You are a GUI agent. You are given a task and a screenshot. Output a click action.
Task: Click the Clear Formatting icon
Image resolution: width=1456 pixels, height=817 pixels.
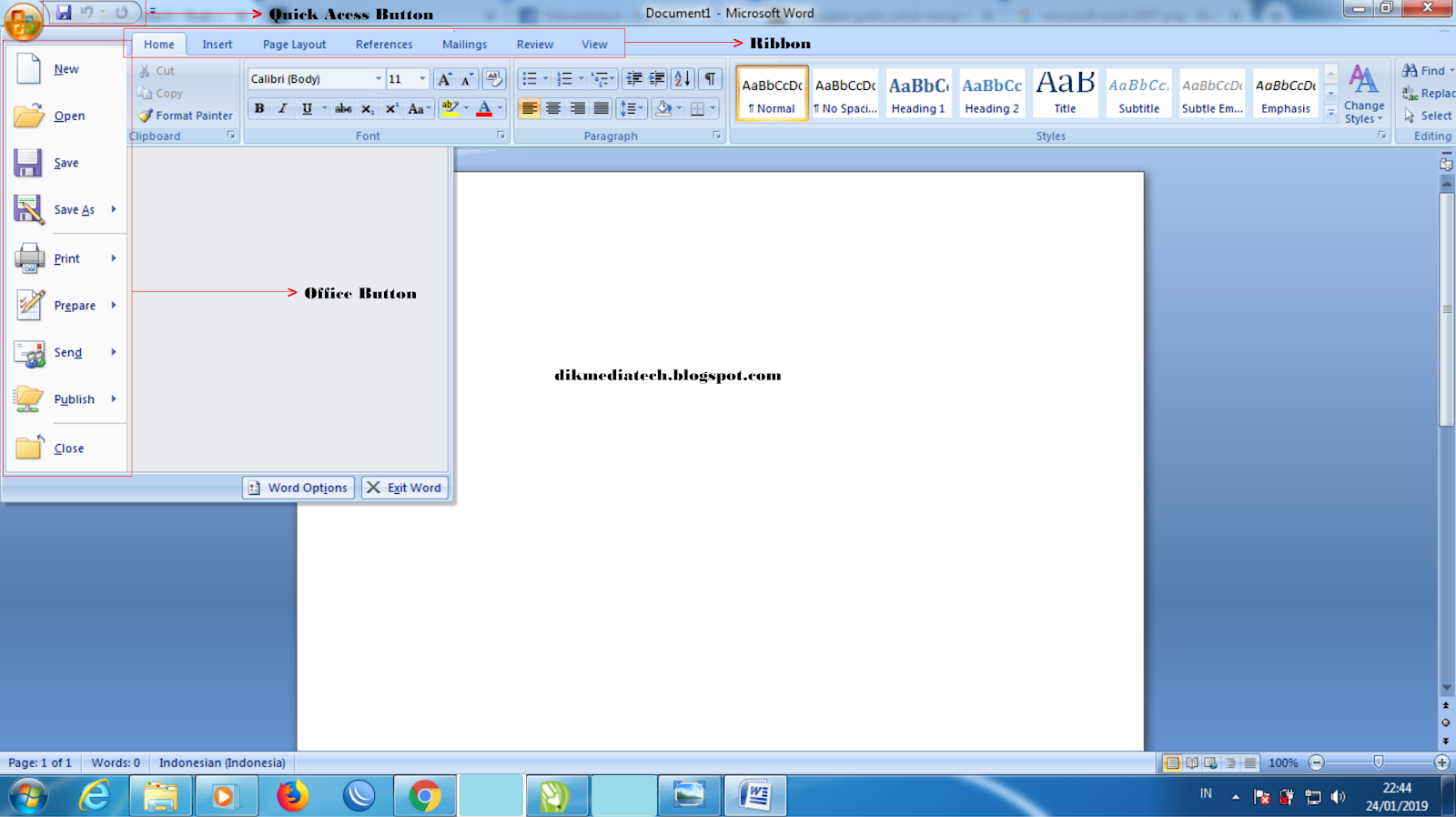493,79
